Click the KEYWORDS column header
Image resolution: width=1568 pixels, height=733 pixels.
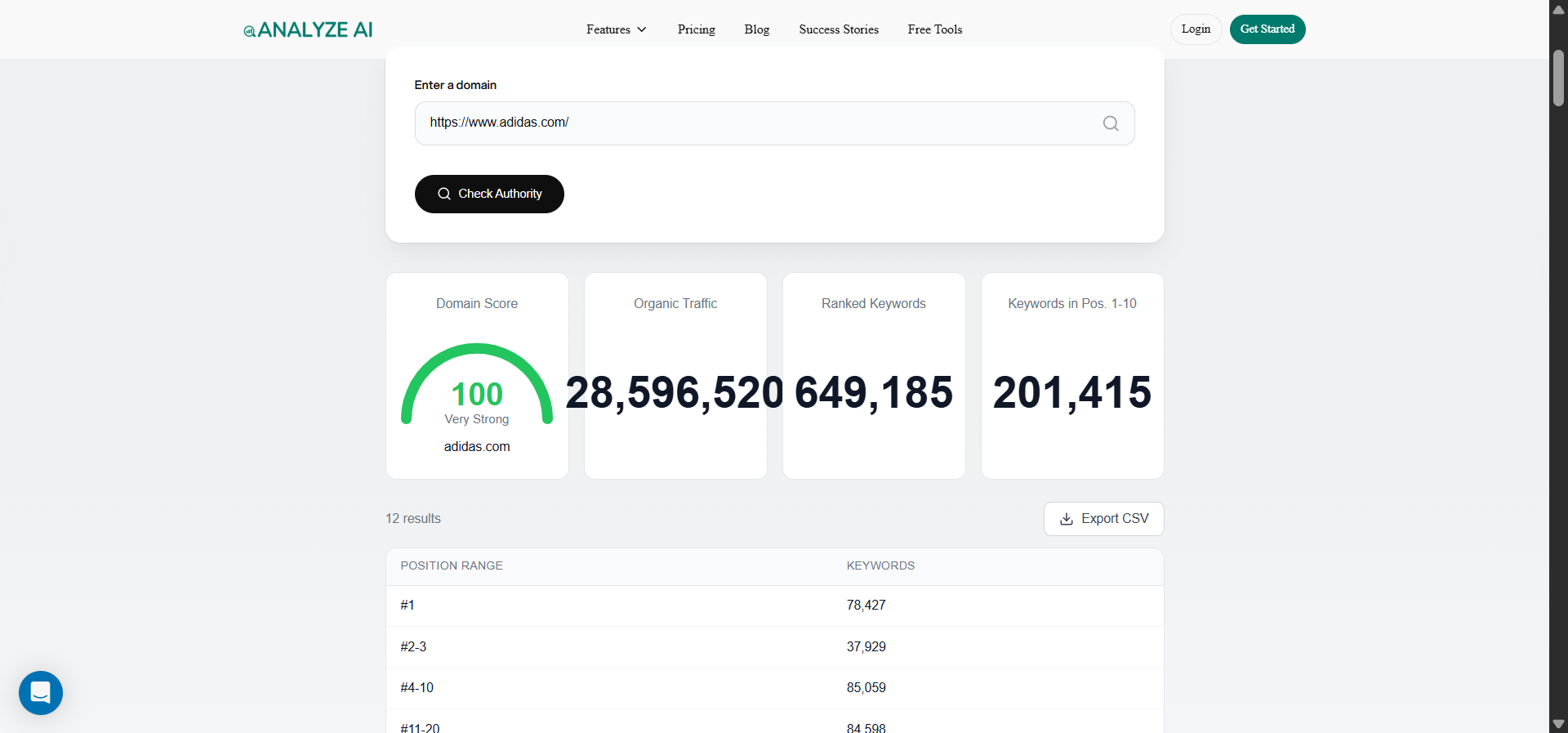pyautogui.click(x=880, y=565)
